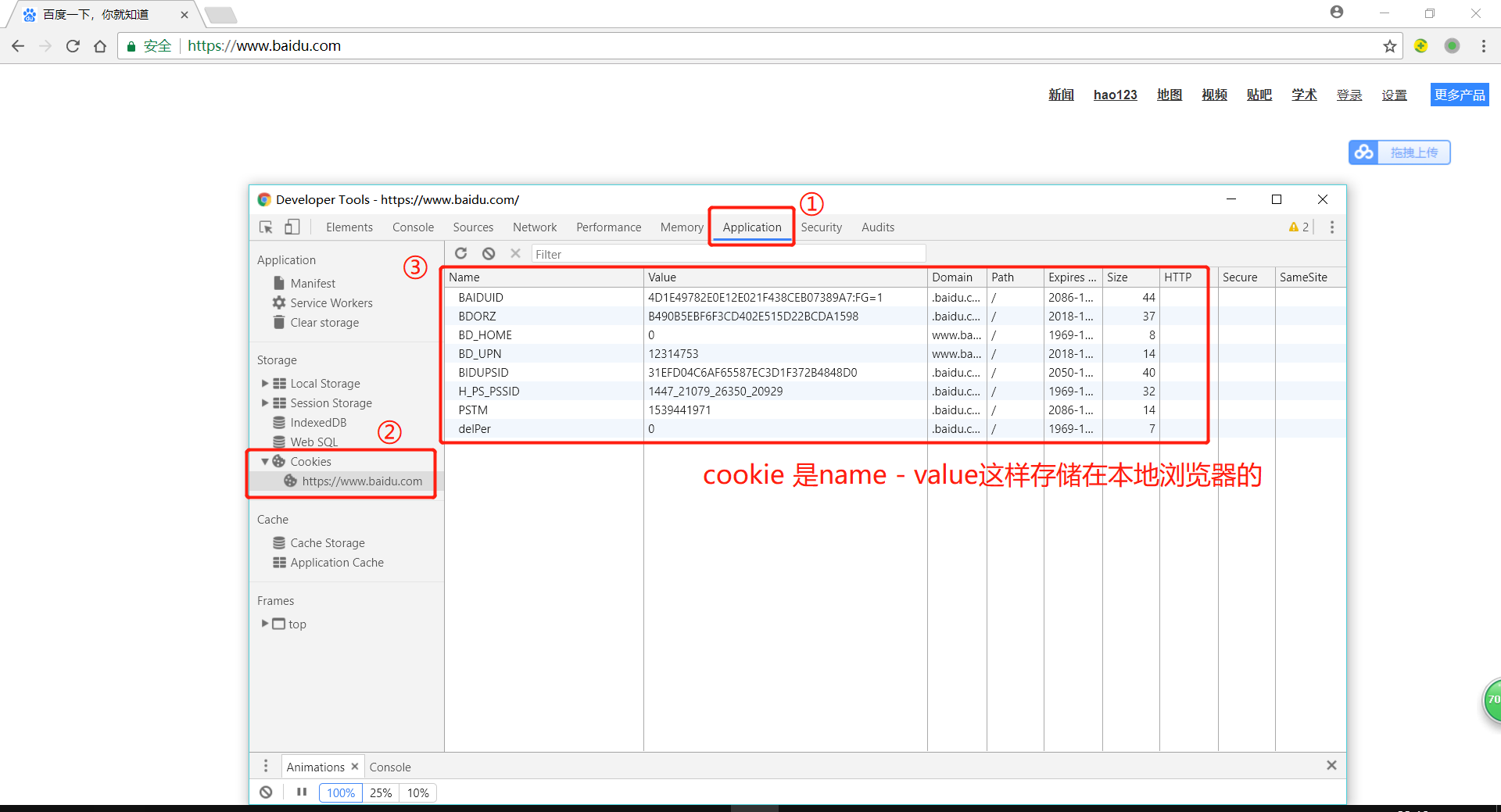
Task: Click the 更多产品 button
Action: click(1460, 95)
